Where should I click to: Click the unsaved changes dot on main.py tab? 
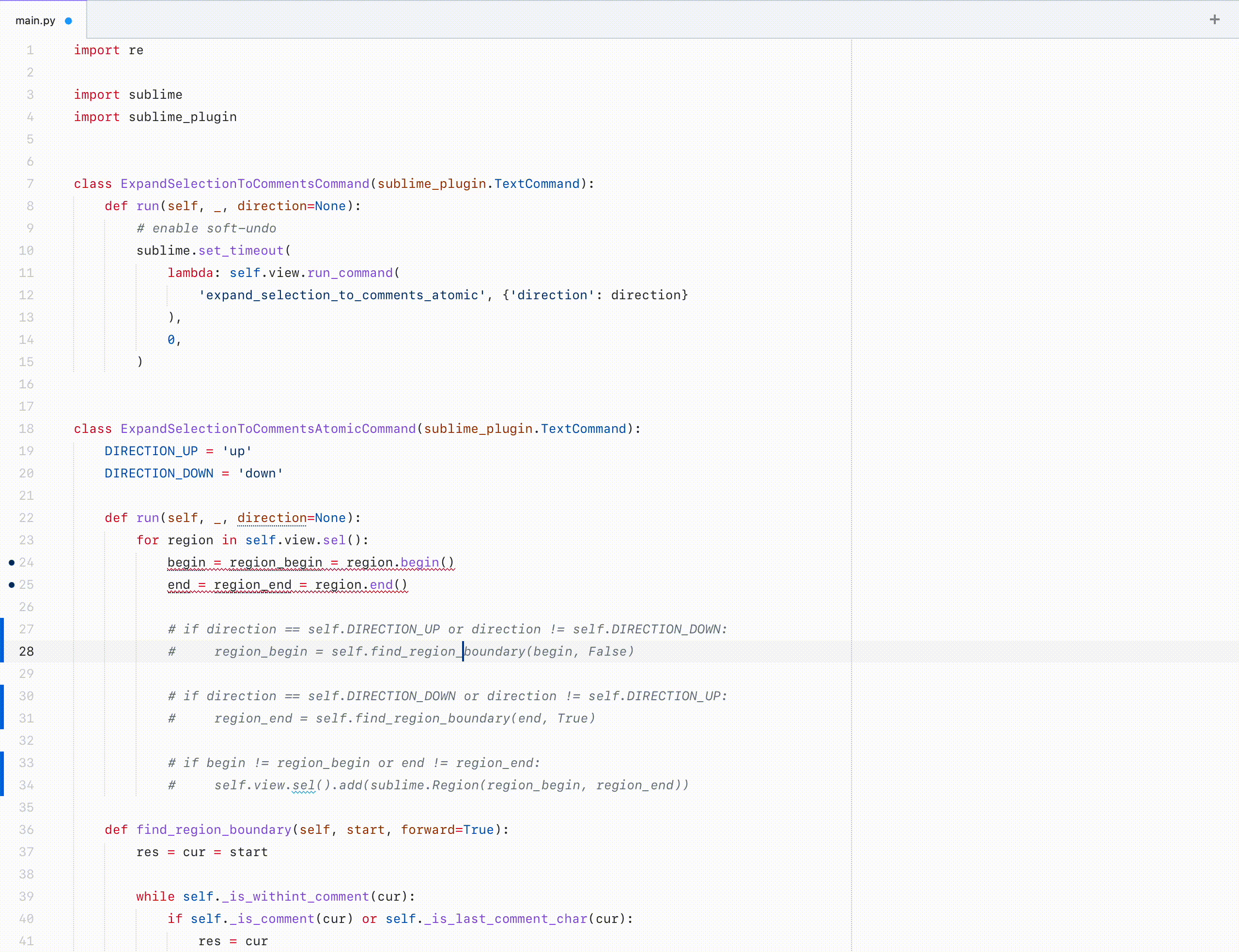point(69,20)
